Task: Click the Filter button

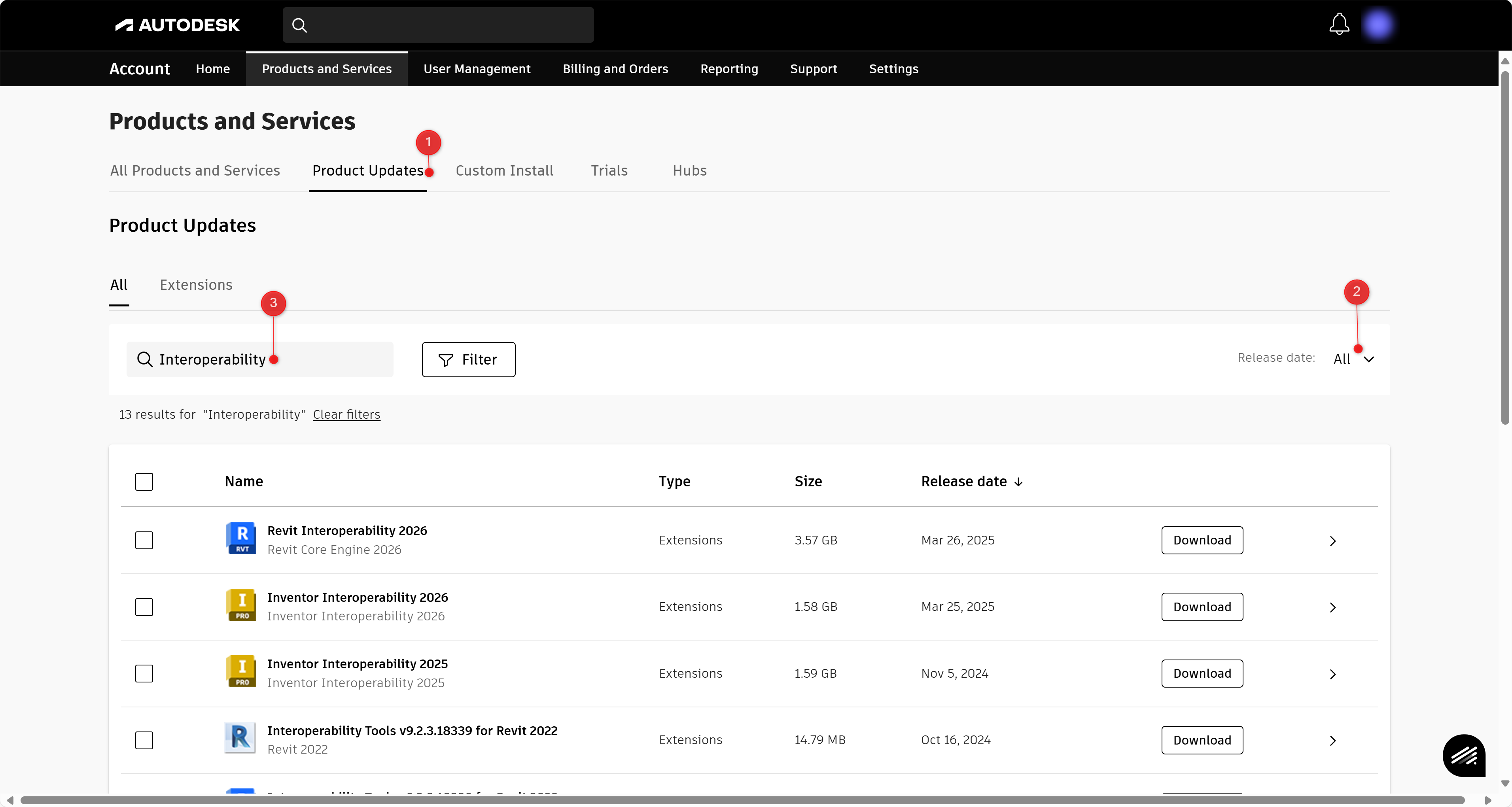Action: pos(468,359)
